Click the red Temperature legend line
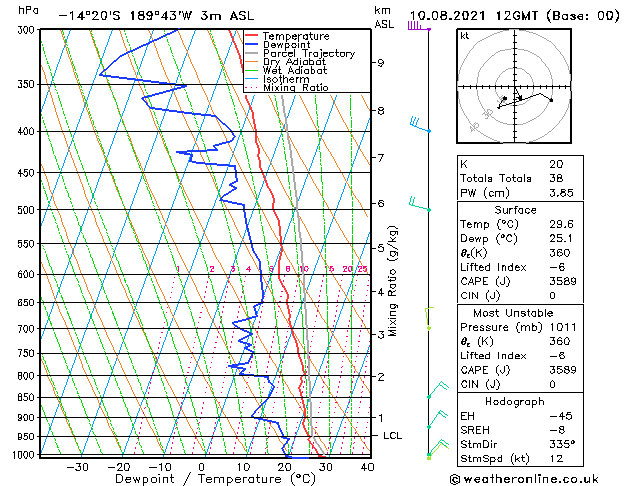 coord(251,36)
